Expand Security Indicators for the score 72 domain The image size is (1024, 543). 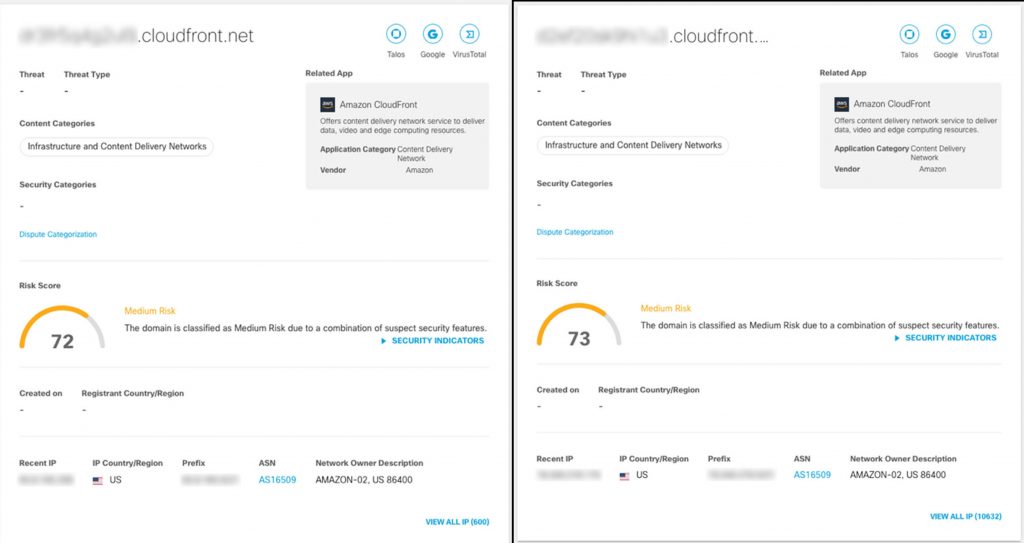[x=432, y=341]
